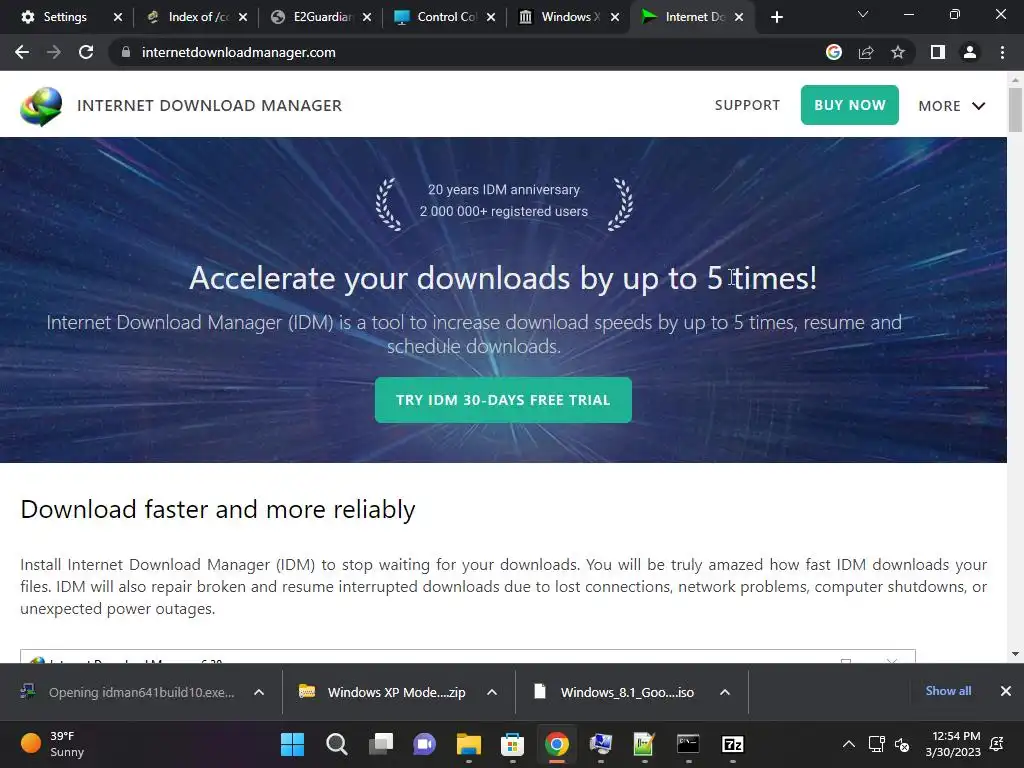The height and width of the screenshot is (768, 1024).
Task: Click the scrollbar down arrow
Action: [1015, 654]
